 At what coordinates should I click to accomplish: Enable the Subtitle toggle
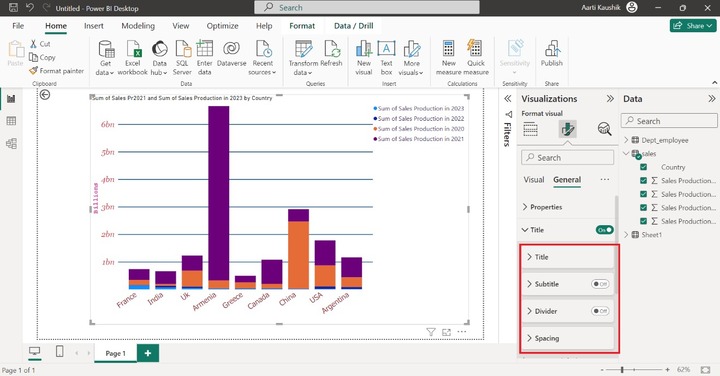pos(600,284)
